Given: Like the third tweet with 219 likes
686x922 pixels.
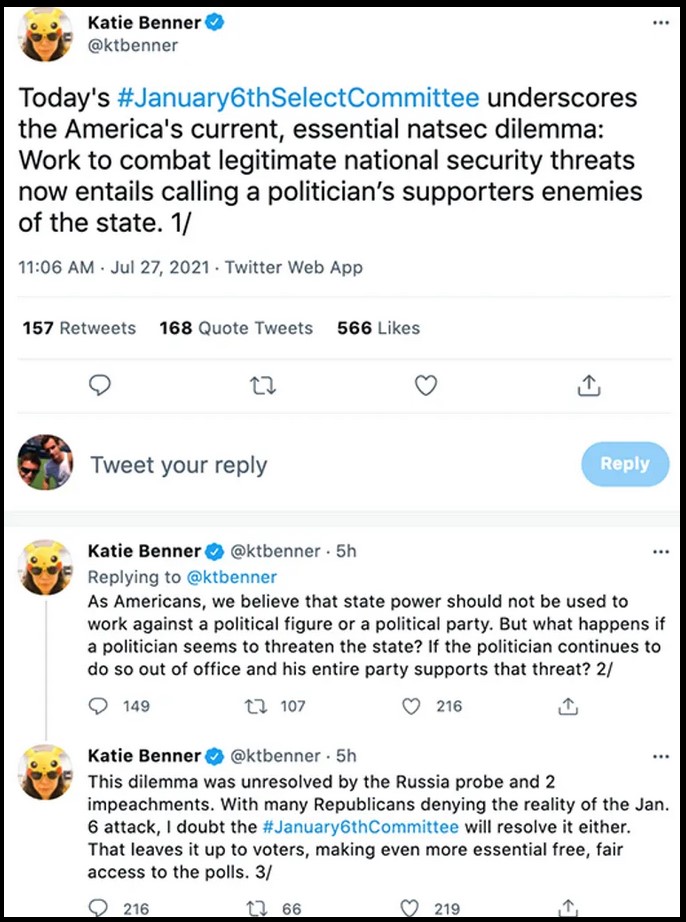Looking at the screenshot, I should tap(411, 908).
